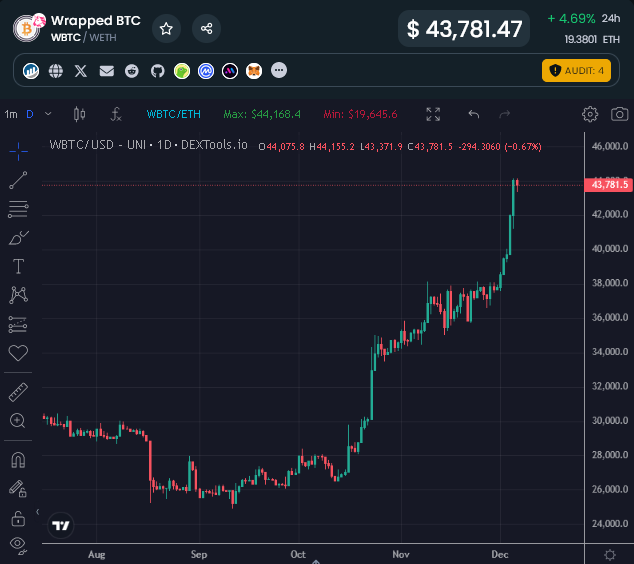Viewport: 634px width, 564px height.
Task: Open the indicators fx menu
Action: click(116, 114)
